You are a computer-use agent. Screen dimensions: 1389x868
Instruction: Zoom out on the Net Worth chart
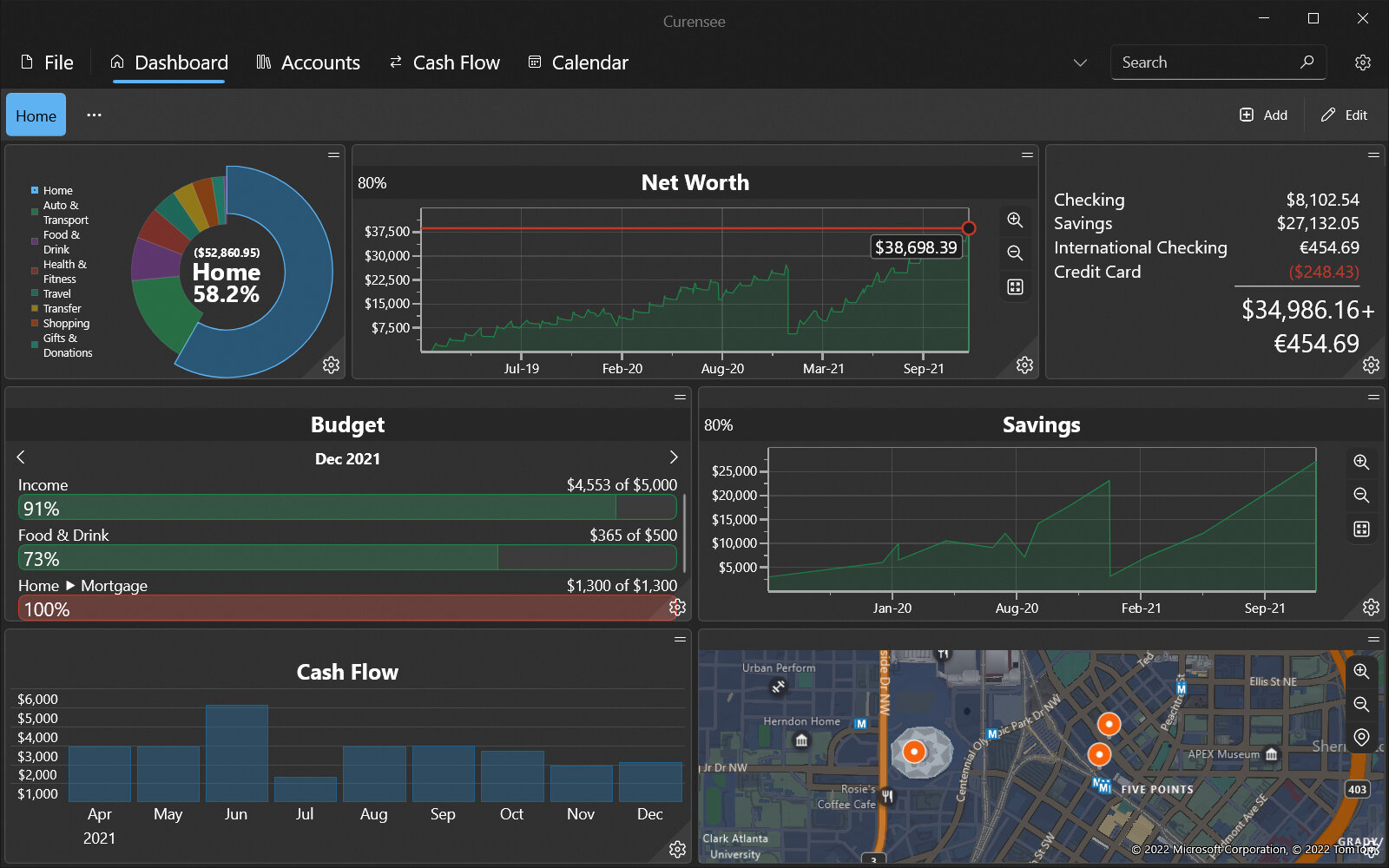[1015, 253]
